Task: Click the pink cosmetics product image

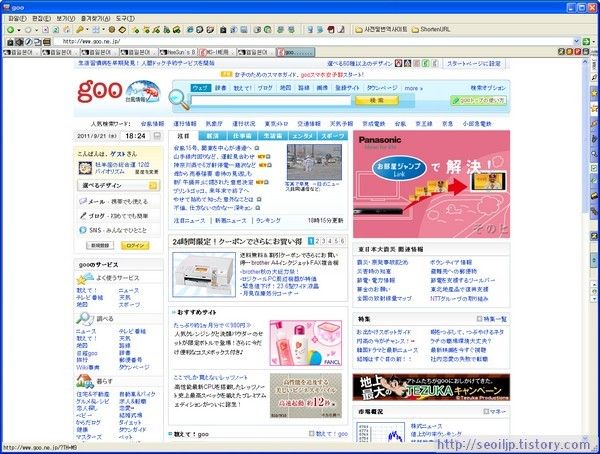Action: click(x=306, y=343)
